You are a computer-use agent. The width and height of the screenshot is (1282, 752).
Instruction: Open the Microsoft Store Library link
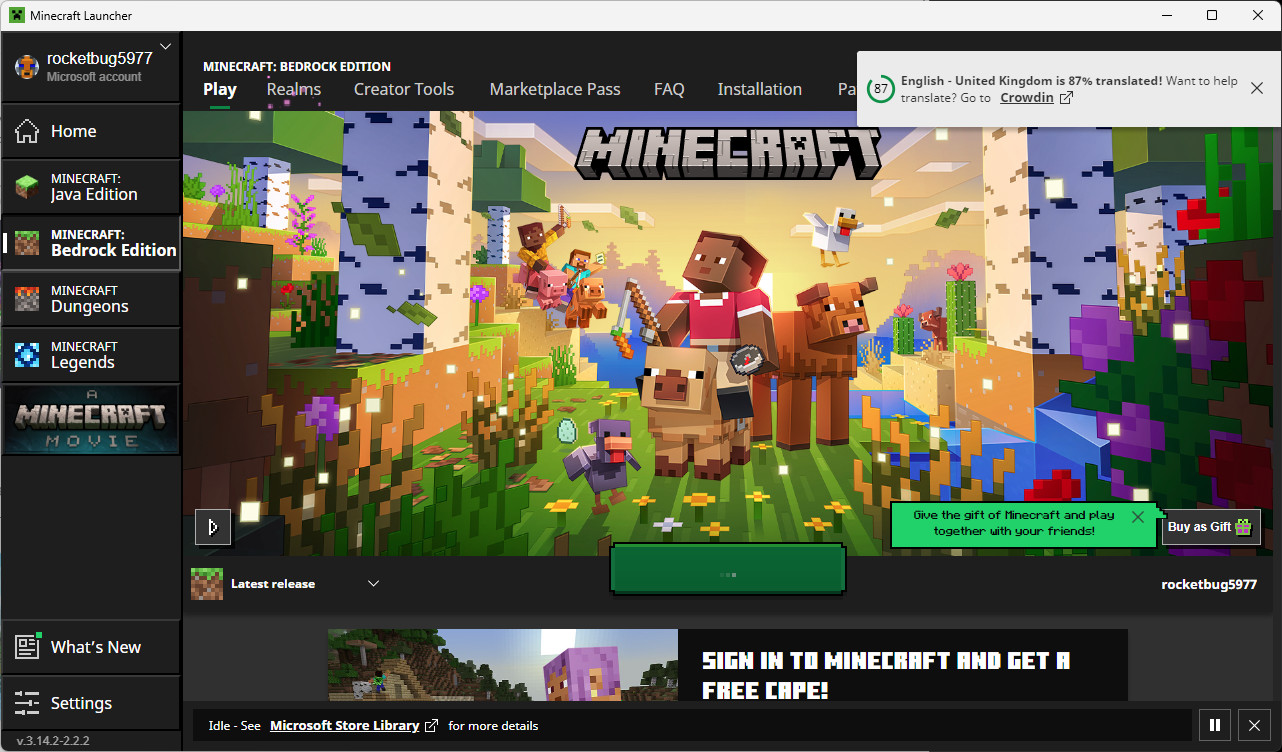point(354,726)
